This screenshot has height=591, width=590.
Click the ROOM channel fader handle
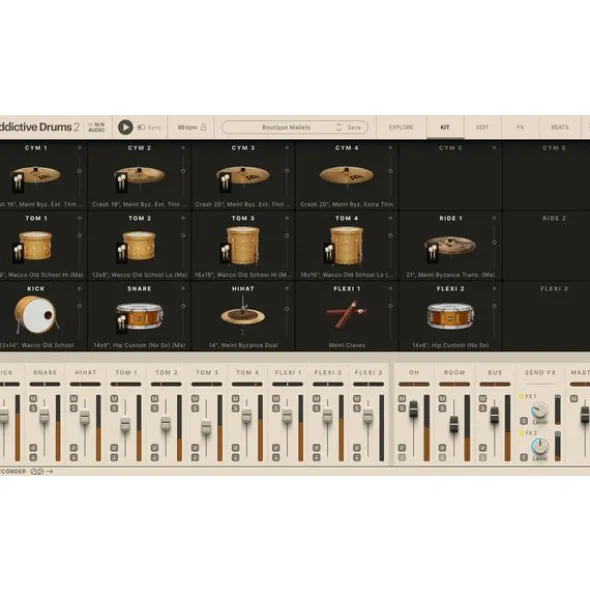[454, 424]
